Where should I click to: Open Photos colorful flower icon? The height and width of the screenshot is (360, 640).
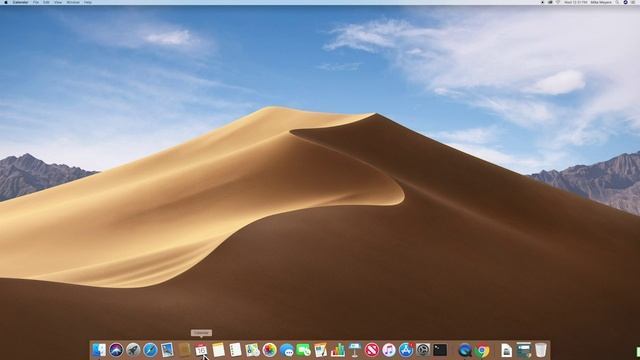269,350
